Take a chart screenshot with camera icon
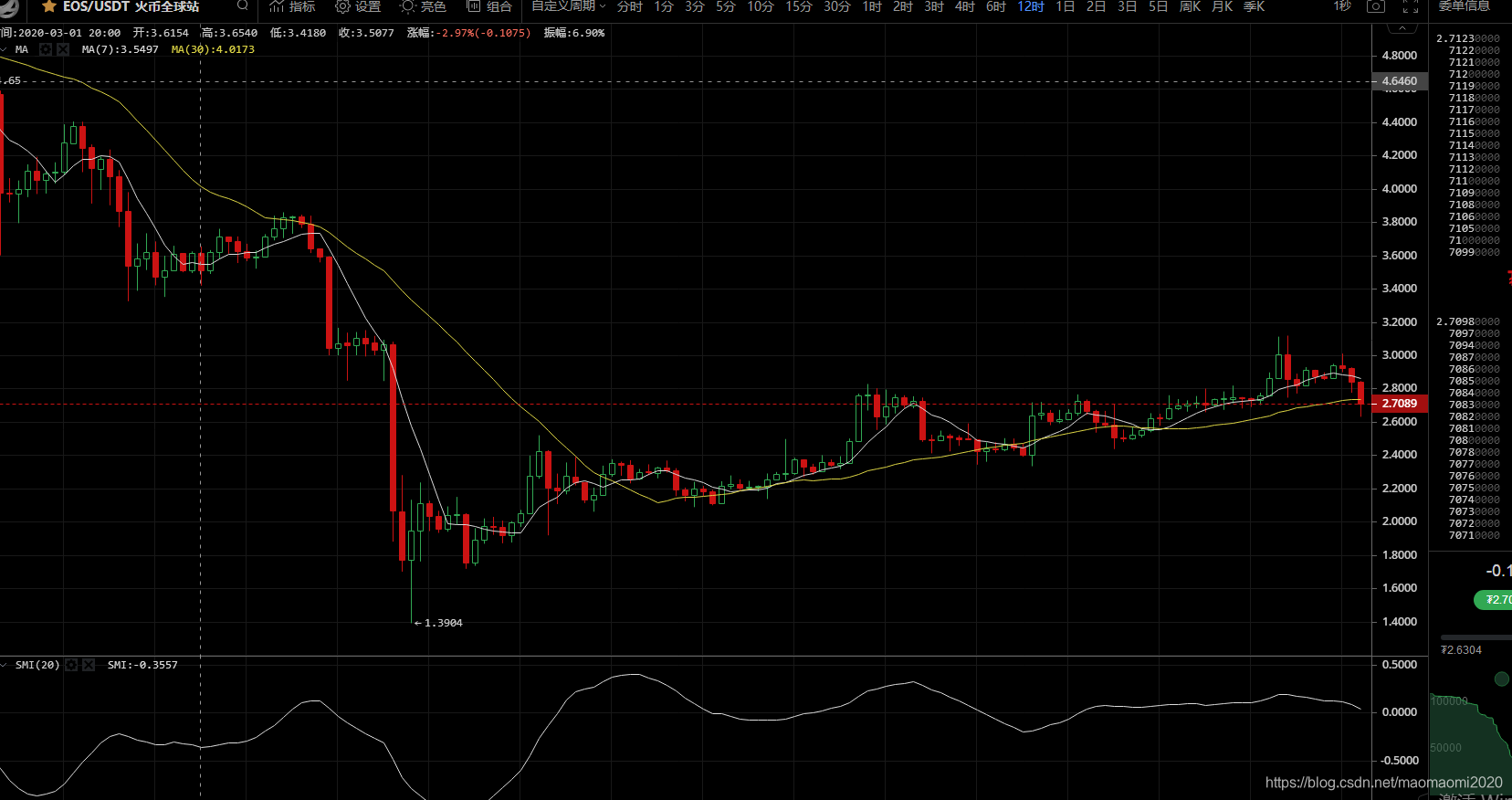1512x800 pixels. [1376, 5]
